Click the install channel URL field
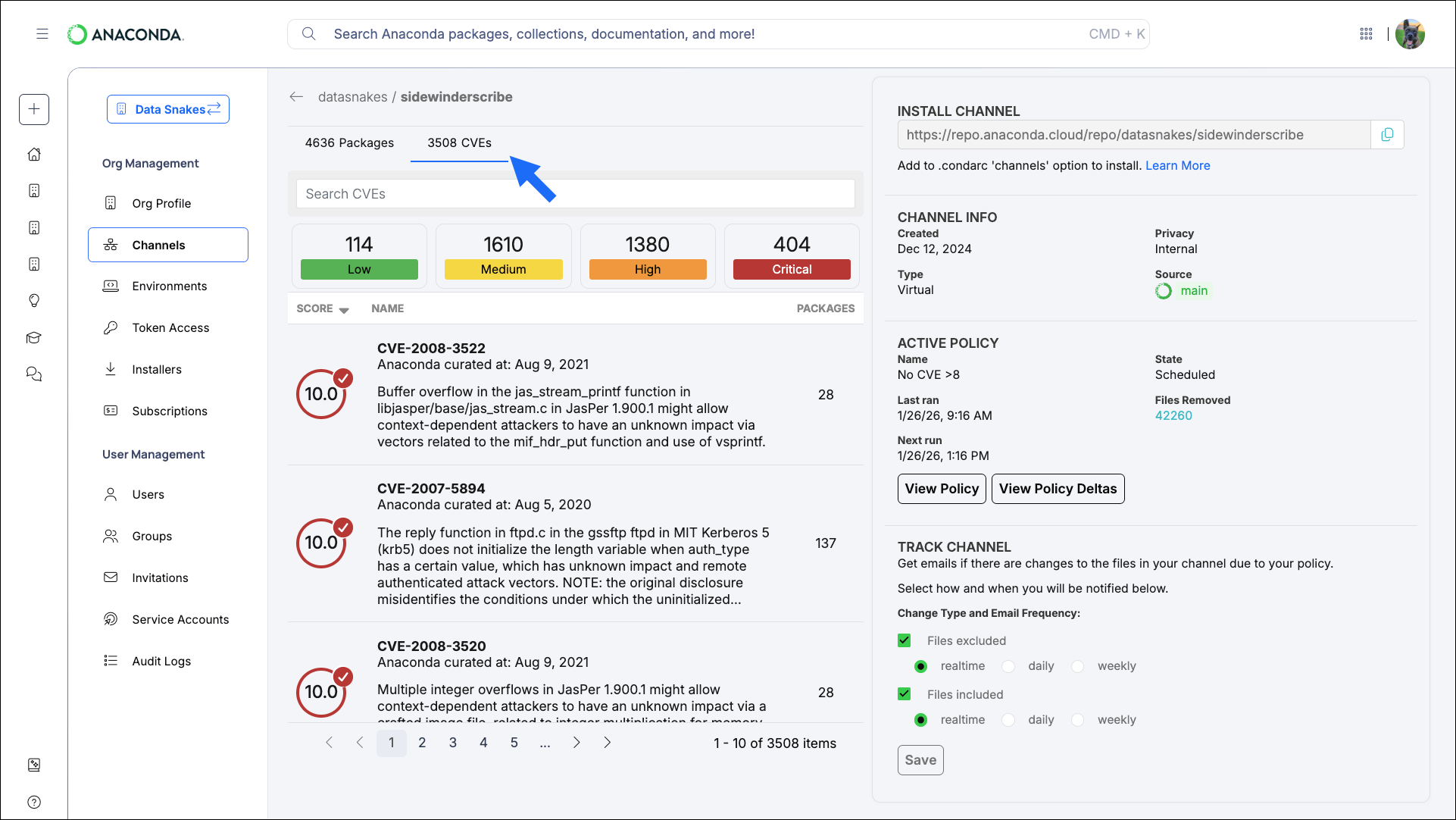 click(x=1134, y=135)
